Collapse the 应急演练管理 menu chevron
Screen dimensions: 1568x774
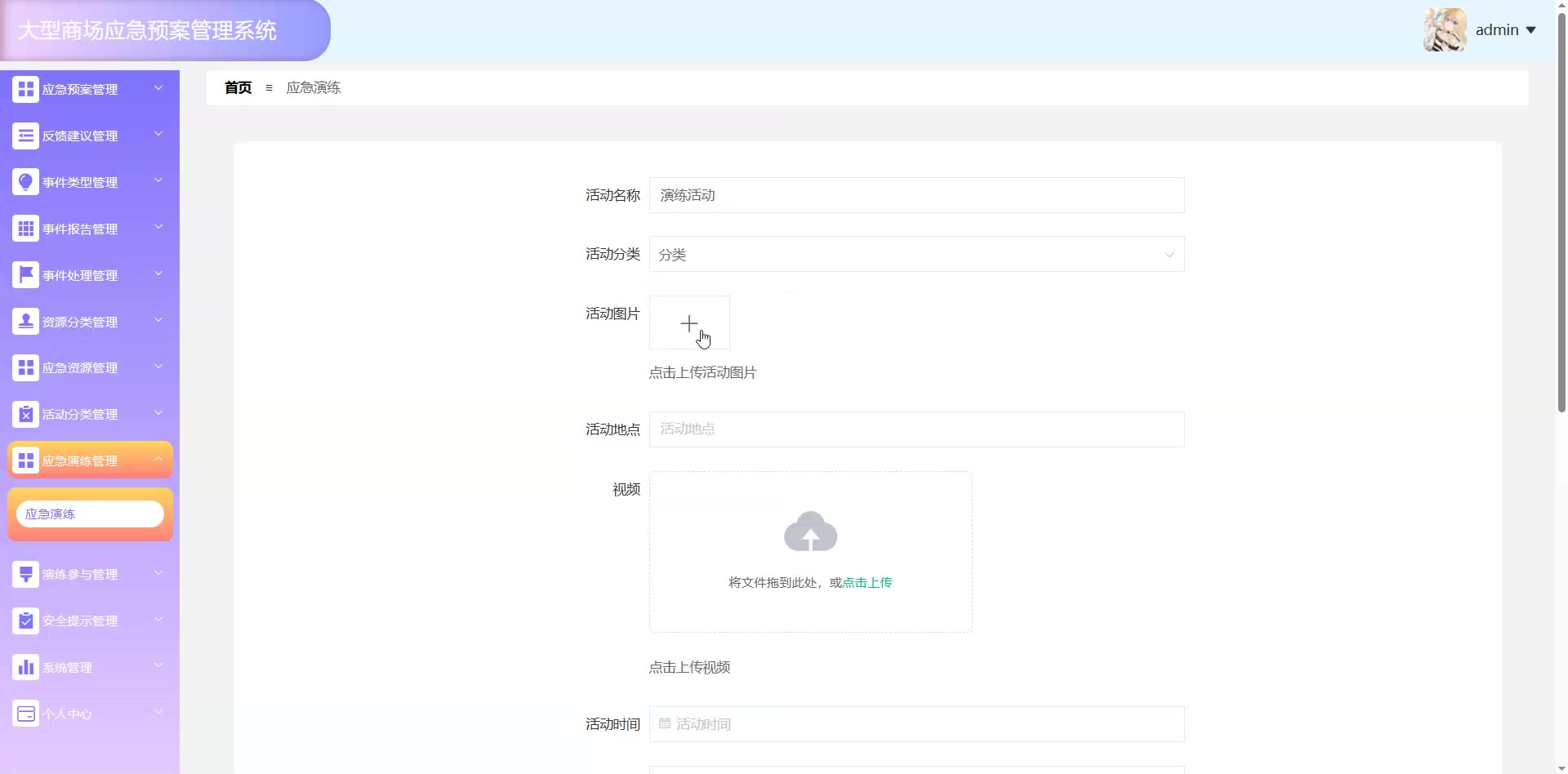tap(158, 460)
